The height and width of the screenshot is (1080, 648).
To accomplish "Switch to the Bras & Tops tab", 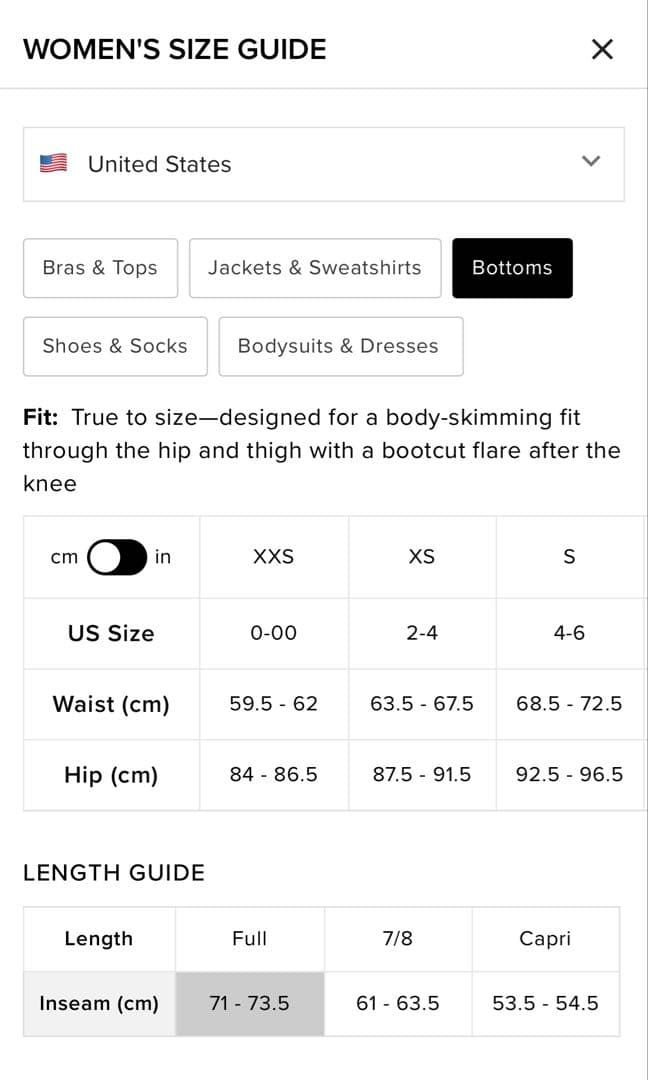I will coord(100,268).
